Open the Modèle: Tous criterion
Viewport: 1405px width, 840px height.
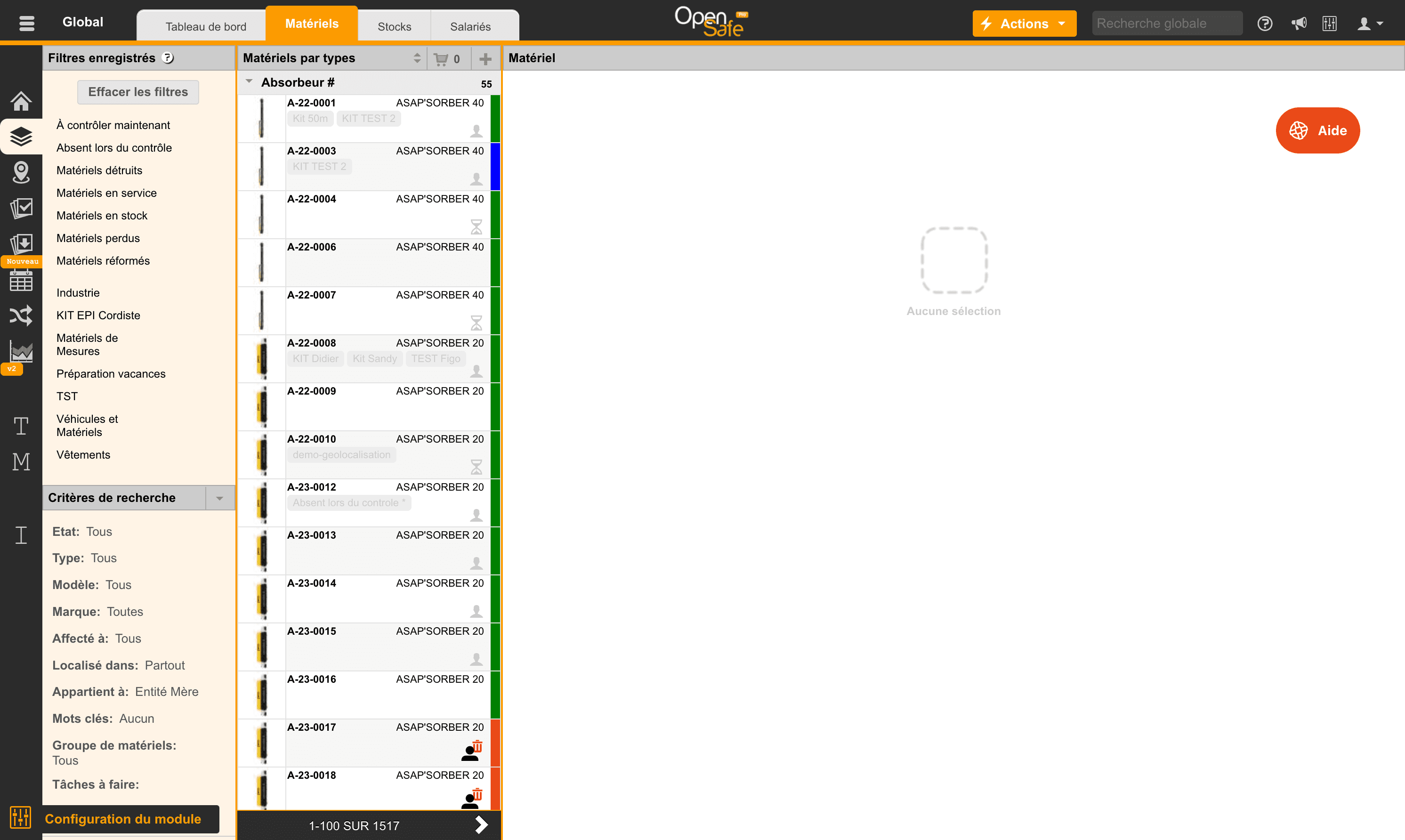92,585
